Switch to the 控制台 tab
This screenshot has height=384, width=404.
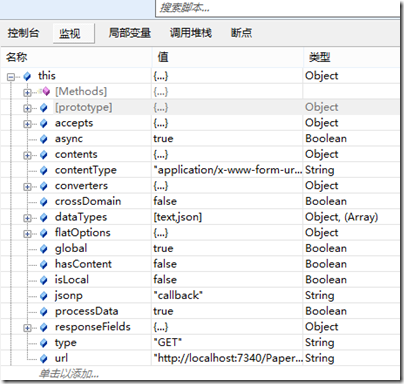tap(23, 33)
